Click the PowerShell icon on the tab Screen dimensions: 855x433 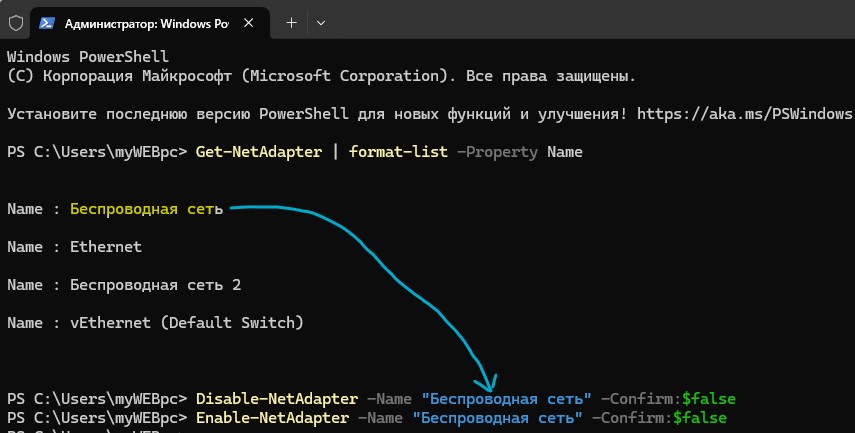(x=47, y=23)
